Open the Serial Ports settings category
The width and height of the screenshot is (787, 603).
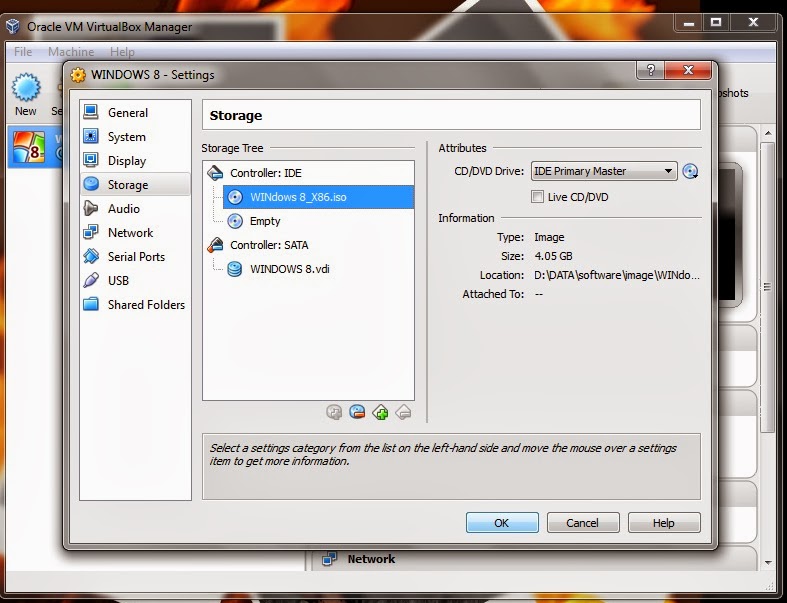[x=136, y=257]
